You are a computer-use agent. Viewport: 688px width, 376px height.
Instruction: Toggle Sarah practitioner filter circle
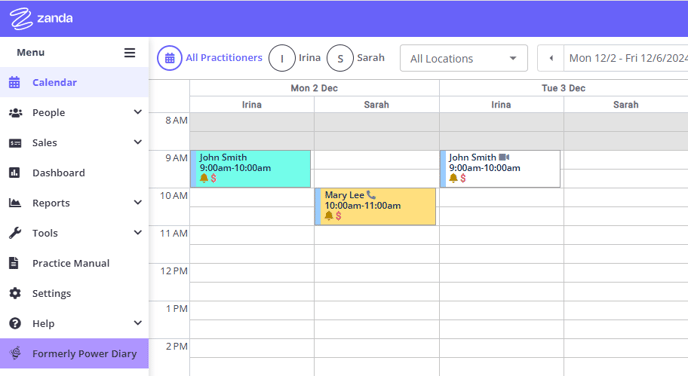click(x=340, y=58)
